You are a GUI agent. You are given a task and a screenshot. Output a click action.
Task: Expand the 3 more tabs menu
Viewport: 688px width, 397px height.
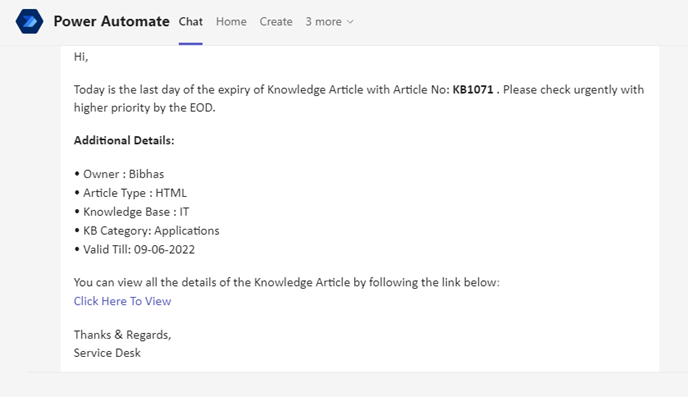(329, 21)
